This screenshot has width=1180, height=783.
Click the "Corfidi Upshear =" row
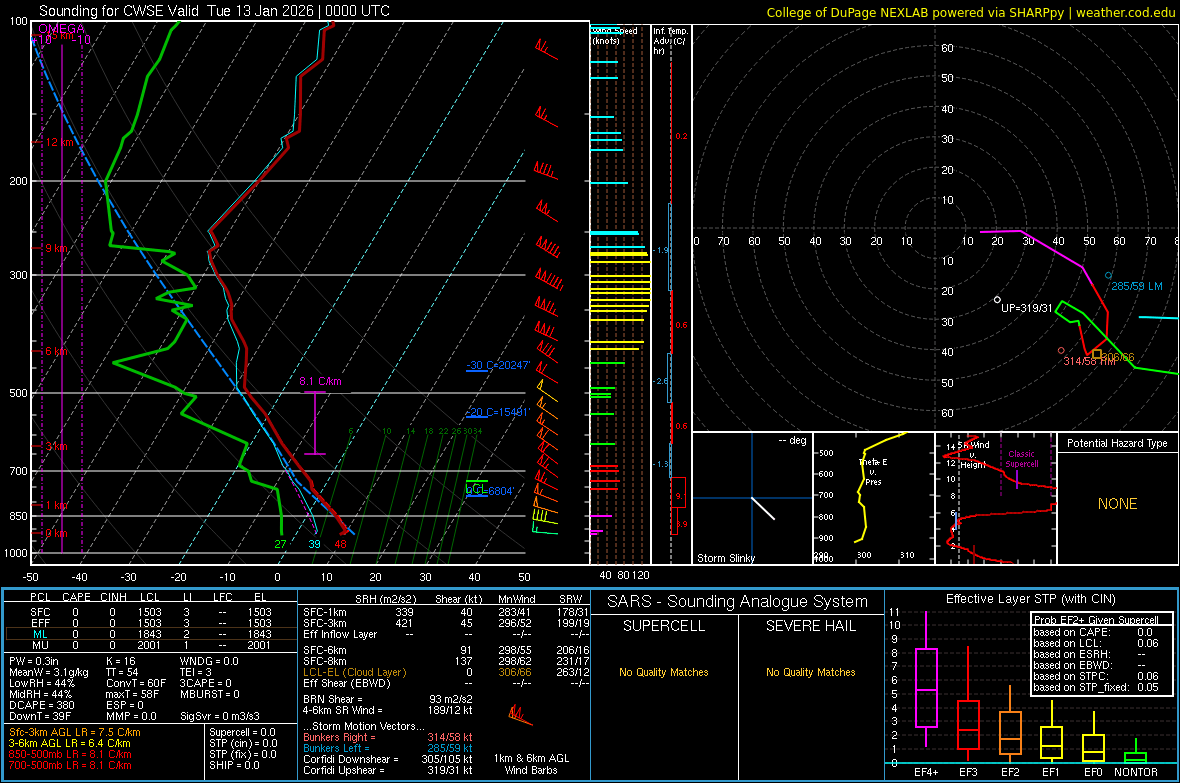pos(388,770)
